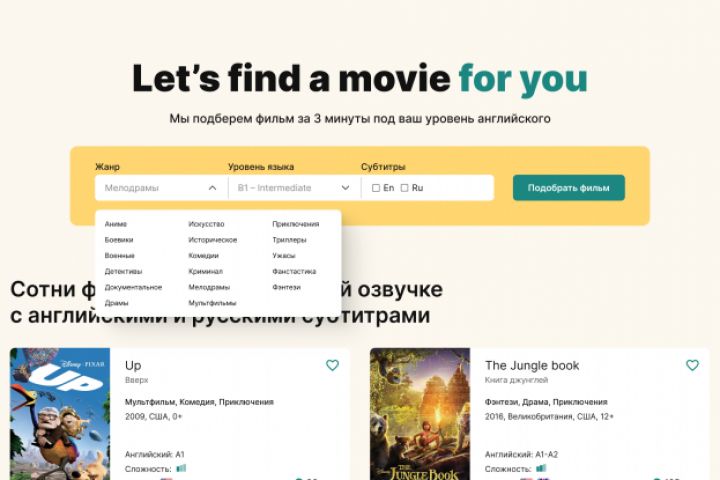Select Детективы in genre list
Viewport: 720px width, 480px height.
[123, 271]
